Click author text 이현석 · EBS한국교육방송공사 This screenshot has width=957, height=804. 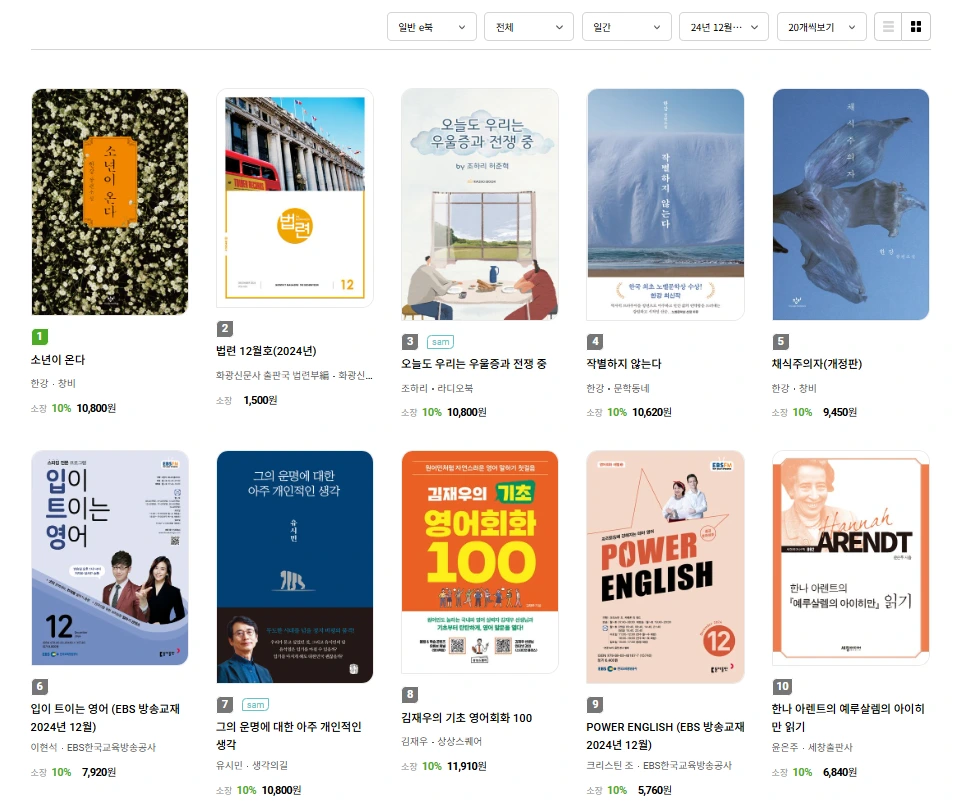[x=93, y=747]
